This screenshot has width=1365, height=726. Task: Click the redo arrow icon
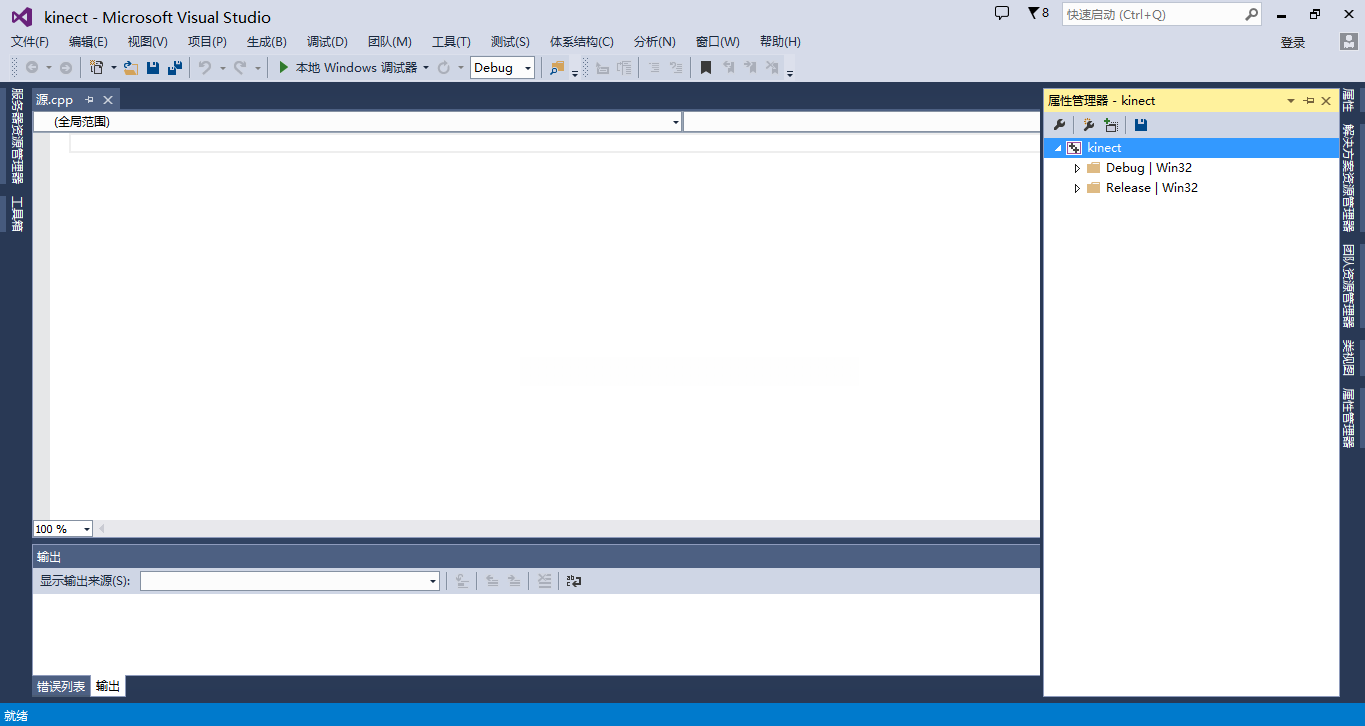tap(240, 68)
